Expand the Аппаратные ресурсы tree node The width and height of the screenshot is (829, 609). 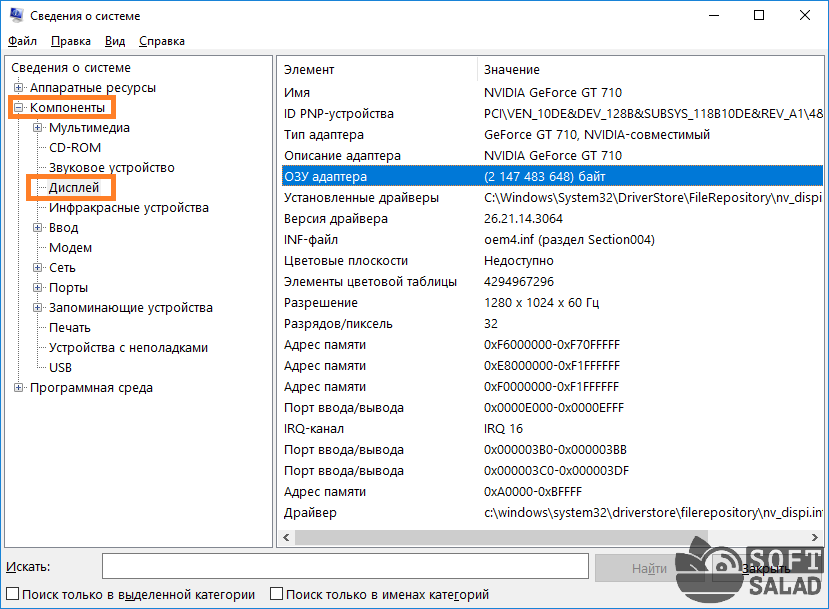[x=19, y=88]
